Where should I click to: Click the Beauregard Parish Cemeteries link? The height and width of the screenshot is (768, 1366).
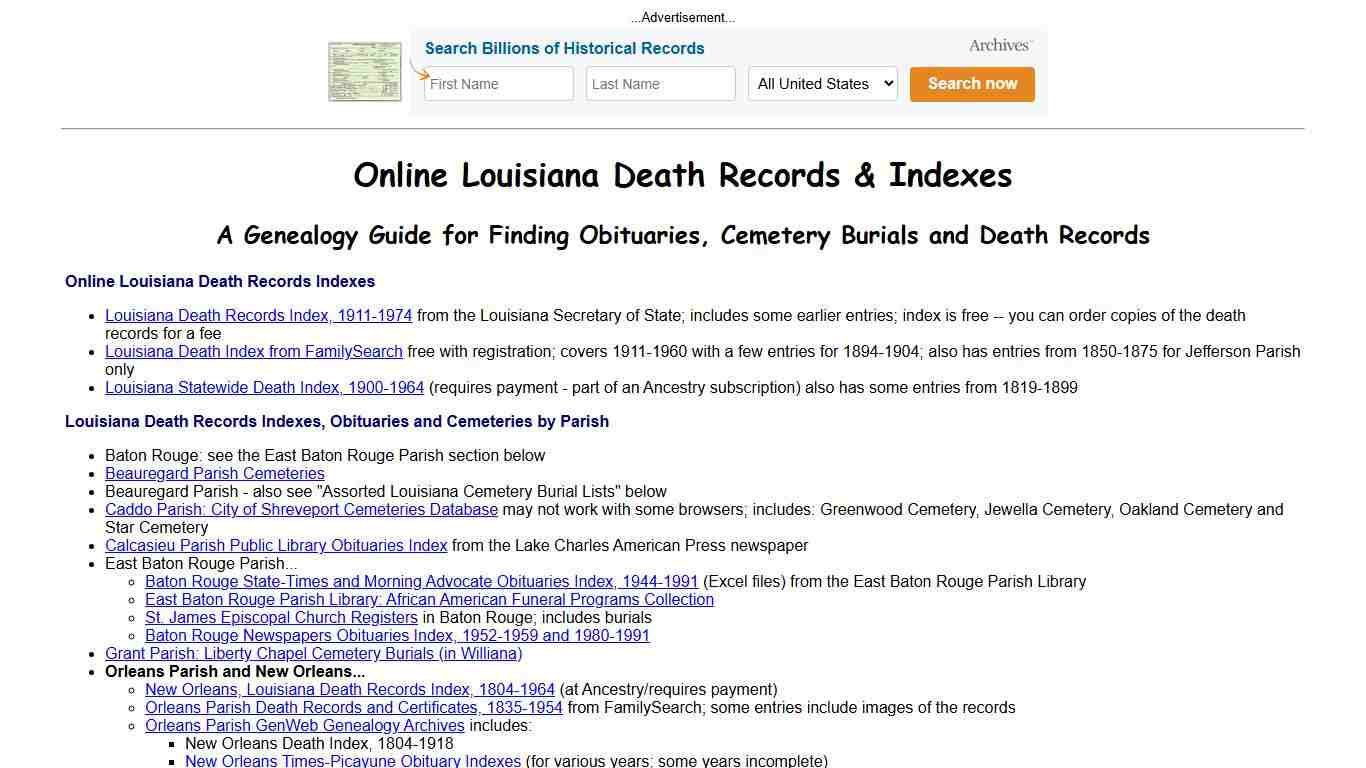(214, 473)
